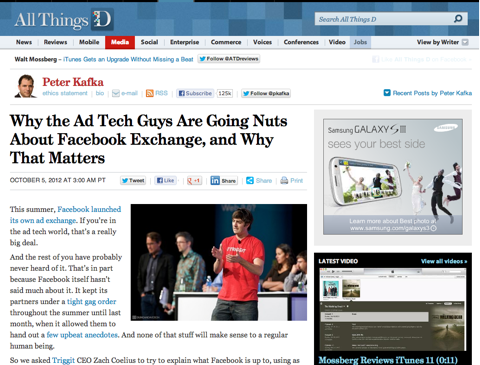Click the 125k subscriber count
Viewport: 480px width, 365px height.
pos(224,93)
